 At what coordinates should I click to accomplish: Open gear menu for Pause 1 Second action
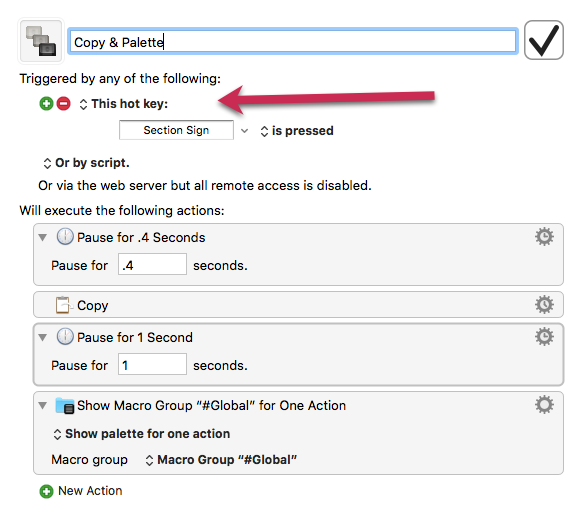[544, 337]
